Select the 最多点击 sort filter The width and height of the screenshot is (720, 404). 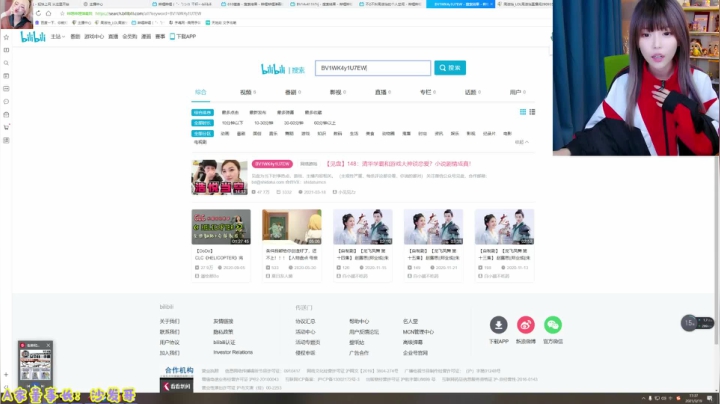click(230, 112)
